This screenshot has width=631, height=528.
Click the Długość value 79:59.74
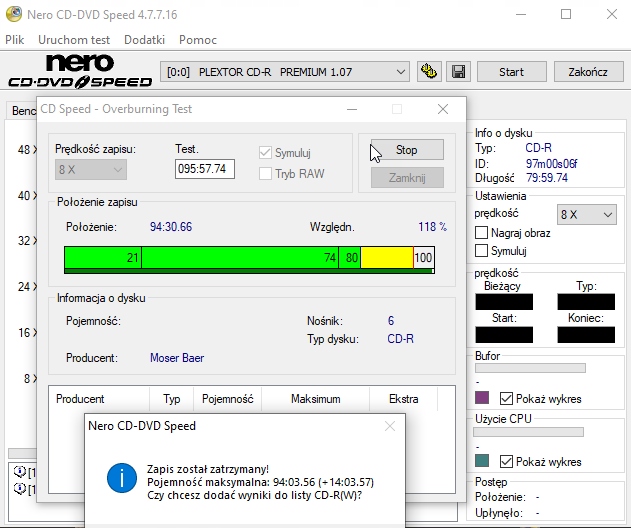click(547, 178)
